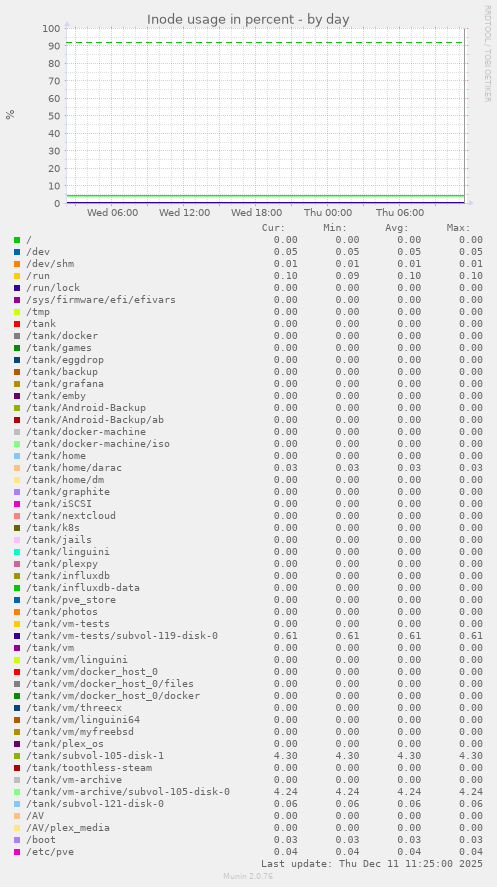Select /tank/vm/docker_host_0/docker label
Image resolution: width=497 pixels, height=887 pixels.
coord(113,695)
